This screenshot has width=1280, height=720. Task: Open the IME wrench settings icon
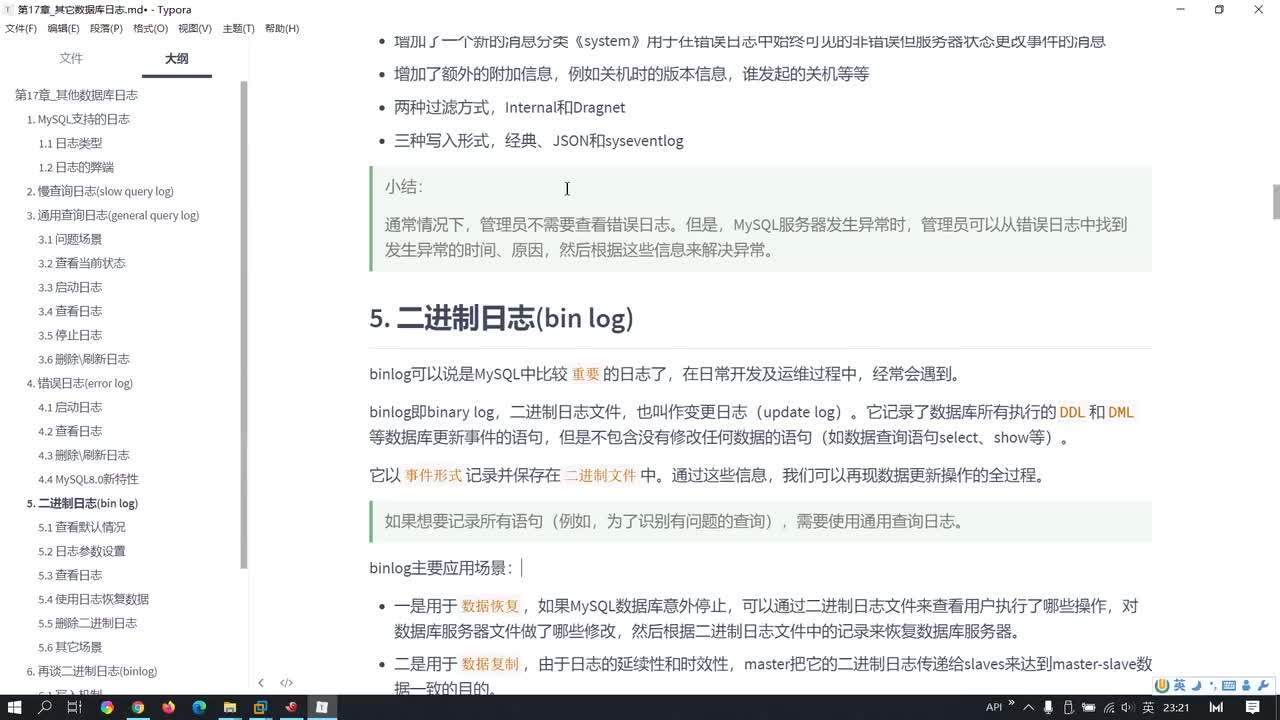coord(1263,685)
